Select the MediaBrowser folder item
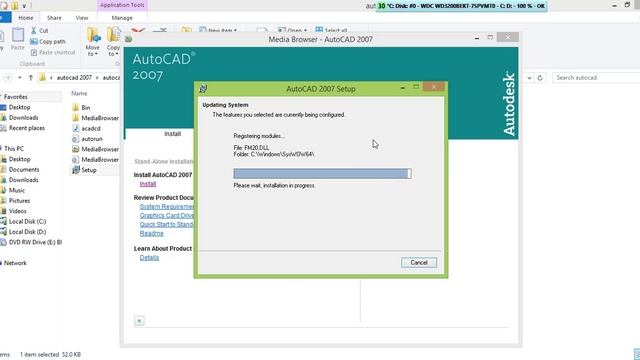Image resolution: width=640 pixels, height=360 pixels. pos(96,118)
